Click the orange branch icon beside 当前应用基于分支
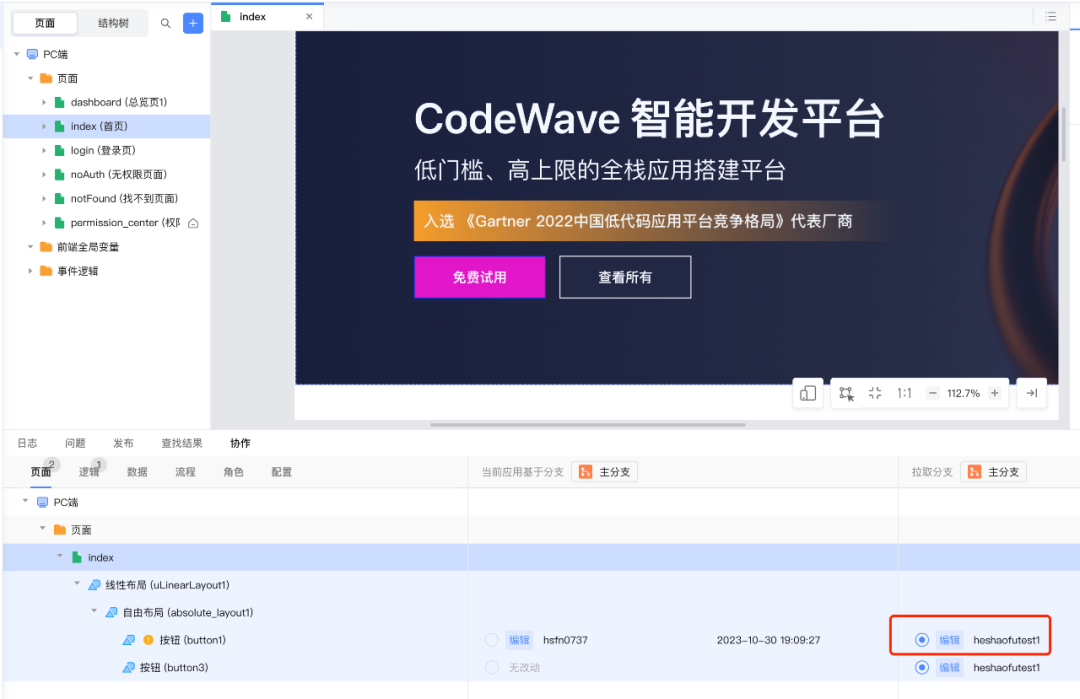Screen dimensions: 1080x699 (x=585, y=472)
